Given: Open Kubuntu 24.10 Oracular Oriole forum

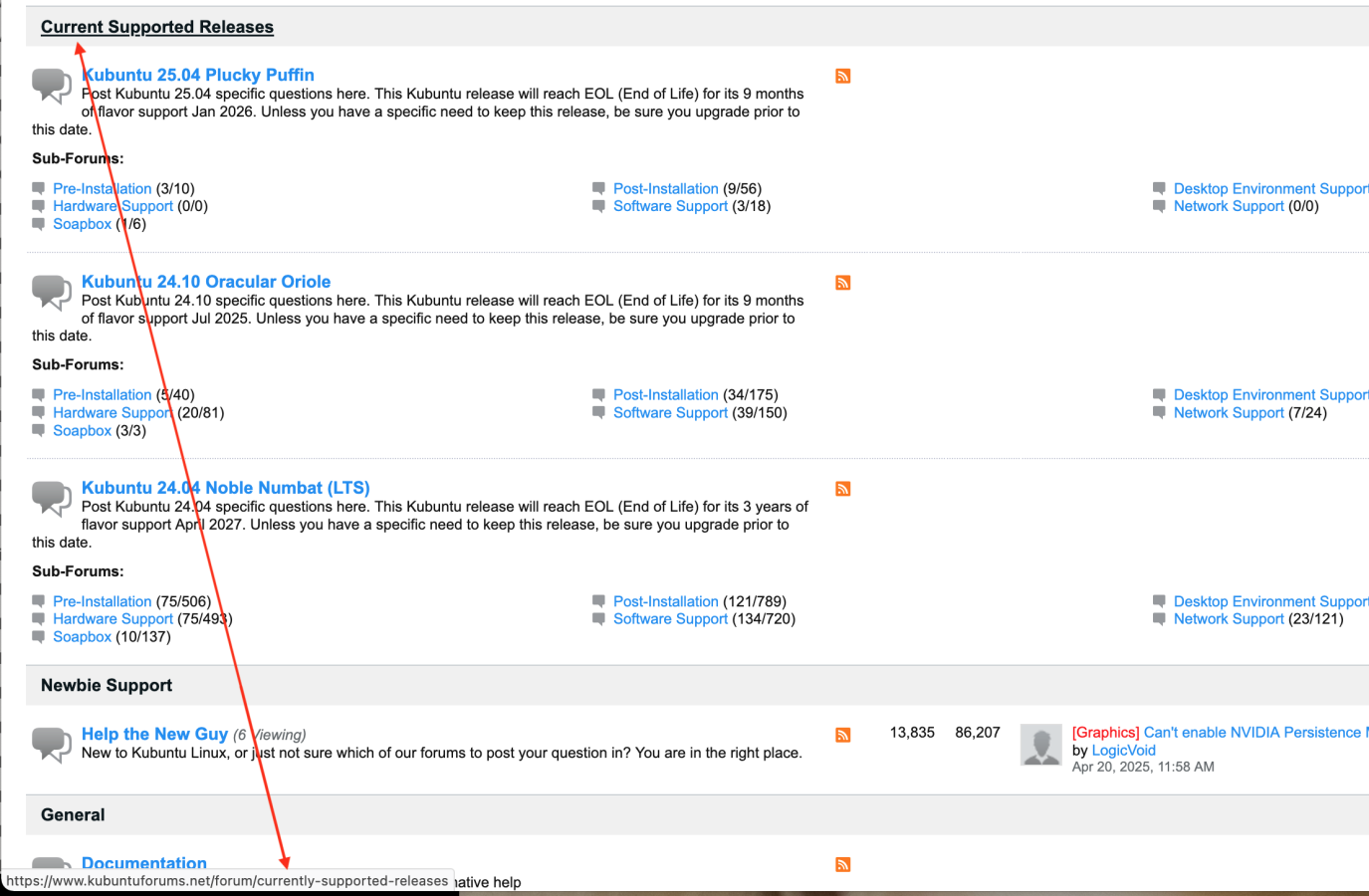Looking at the screenshot, I should pos(206,282).
